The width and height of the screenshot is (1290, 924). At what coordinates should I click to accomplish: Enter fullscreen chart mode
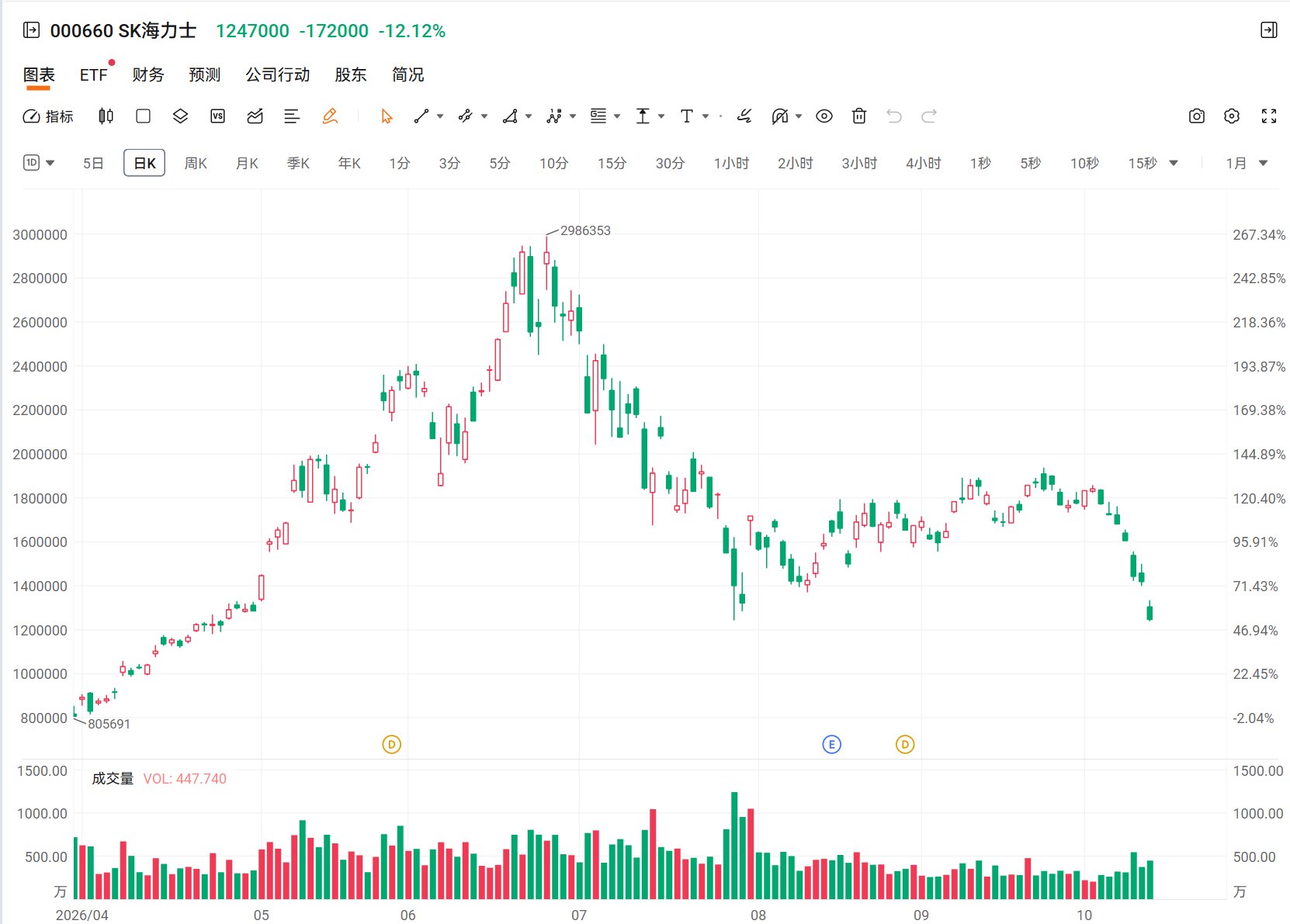pyautogui.click(x=1269, y=116)
